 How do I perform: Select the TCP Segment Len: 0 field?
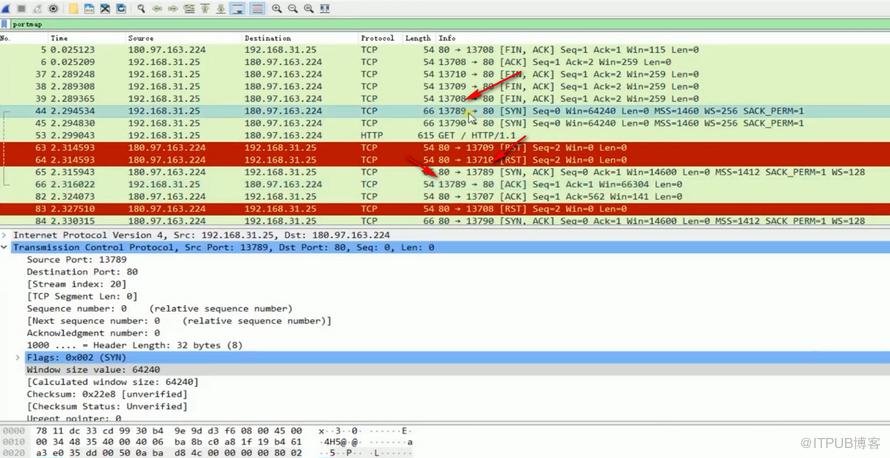click(x=82, y=296)
